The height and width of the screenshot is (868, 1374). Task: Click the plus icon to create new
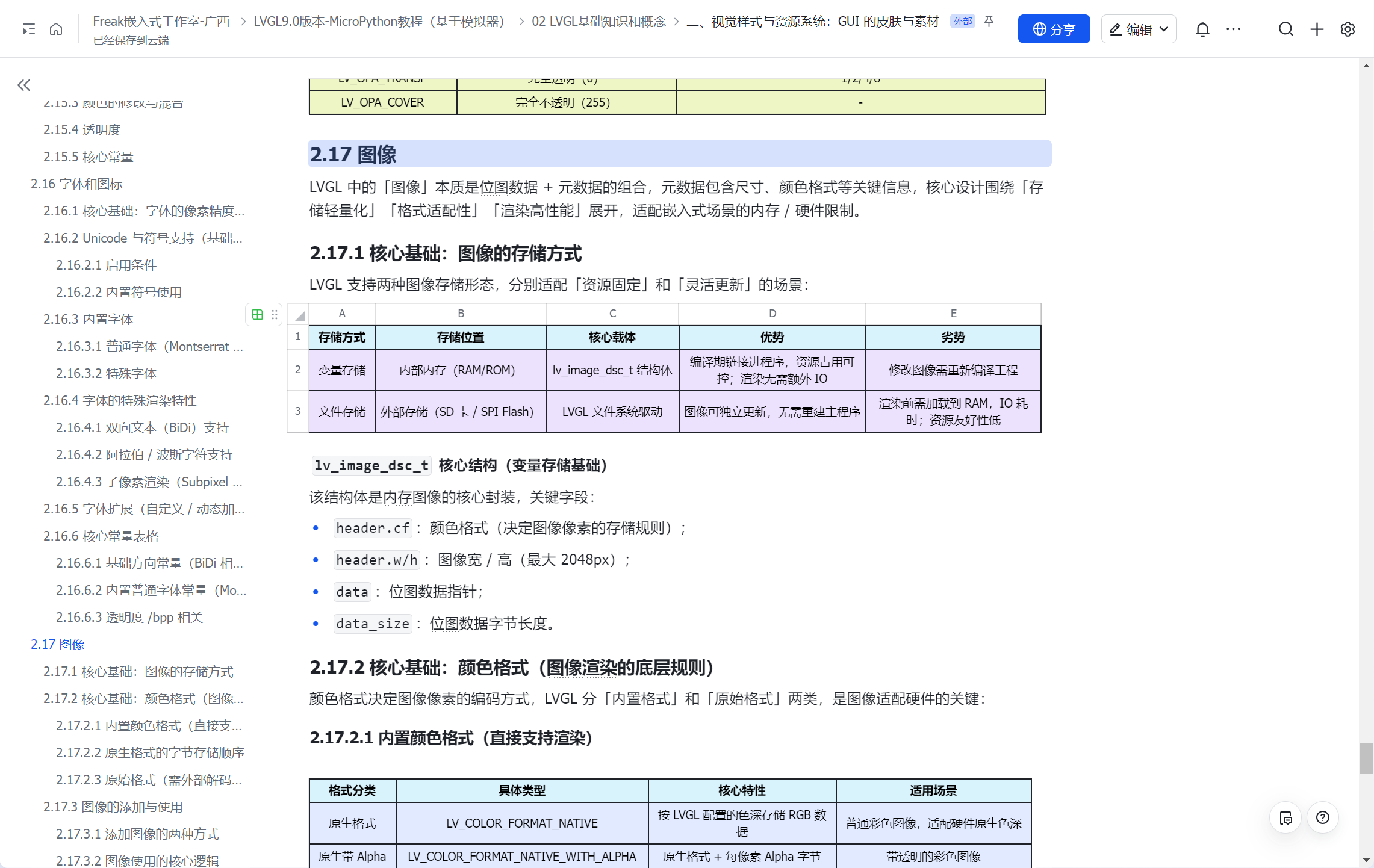1317,29
